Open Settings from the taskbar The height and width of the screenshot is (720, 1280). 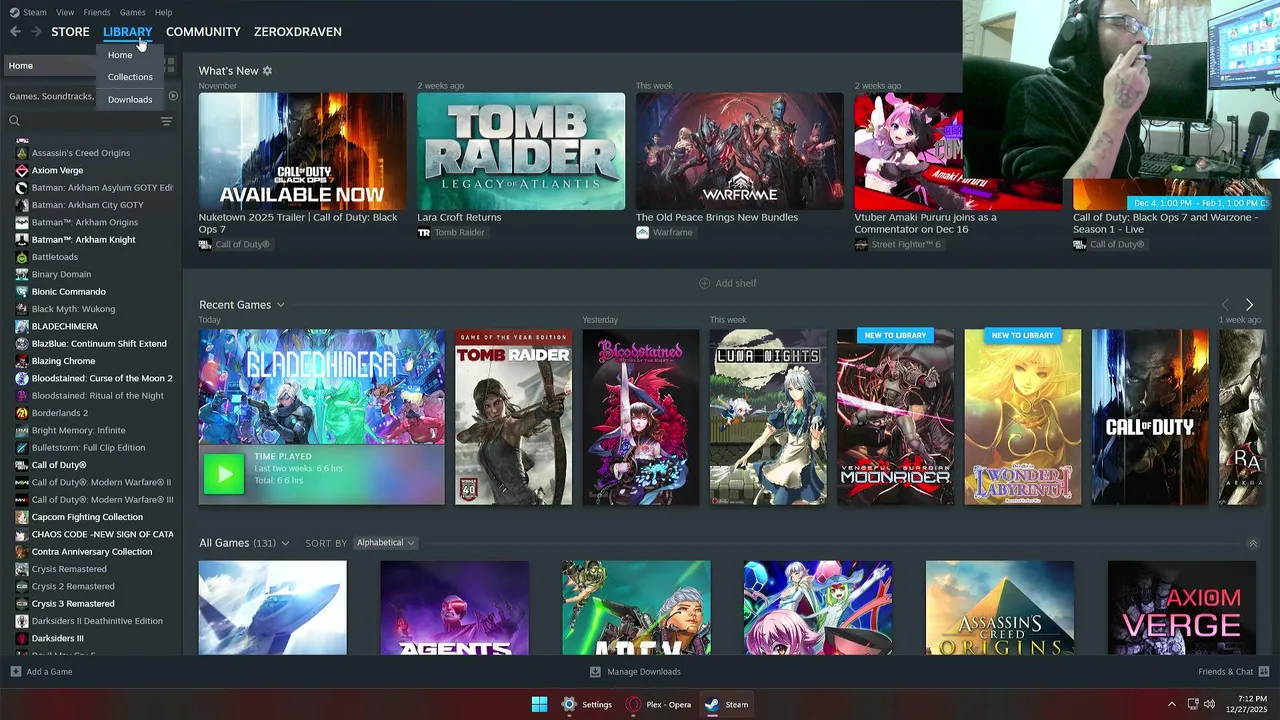pyautogui.click(x=586, y=704)
